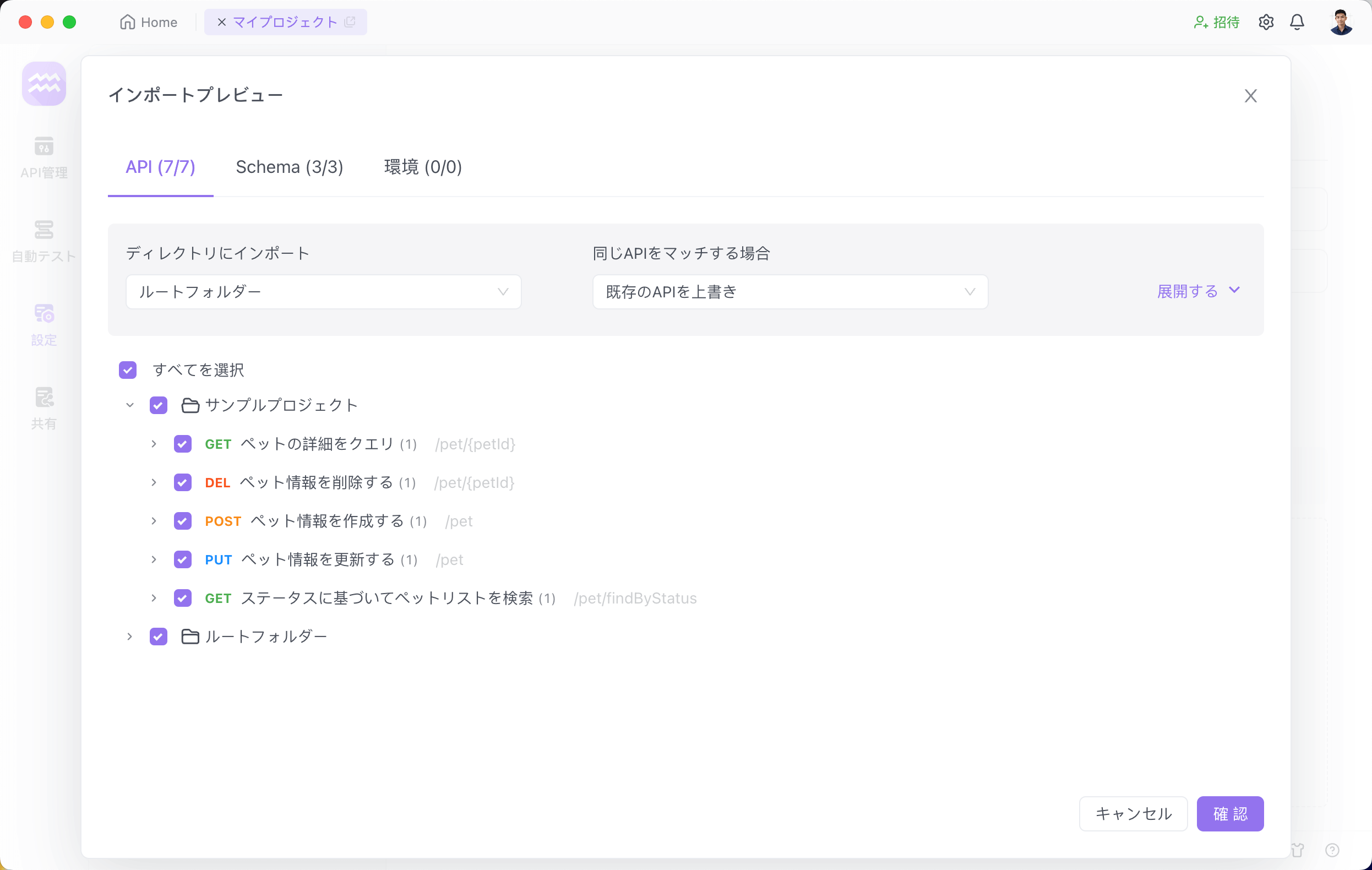Select the ペット情報を作成する API label

[328, 521]
